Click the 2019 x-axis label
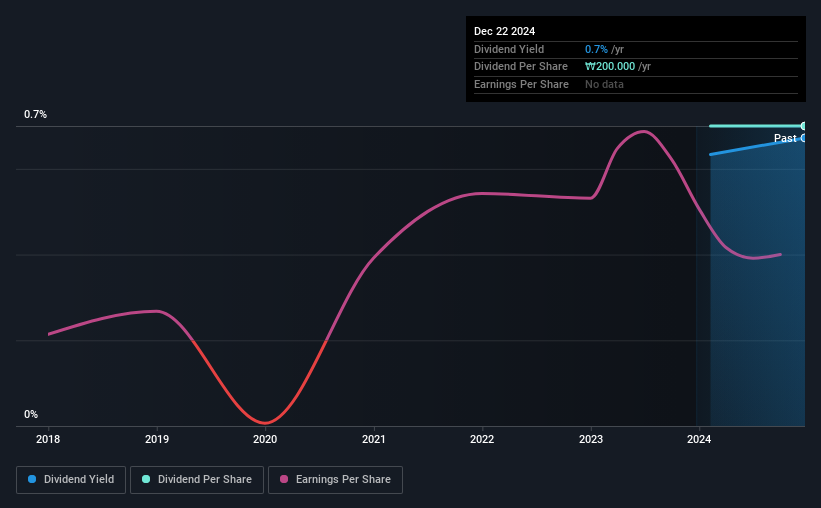 click(x=157, y=439)
